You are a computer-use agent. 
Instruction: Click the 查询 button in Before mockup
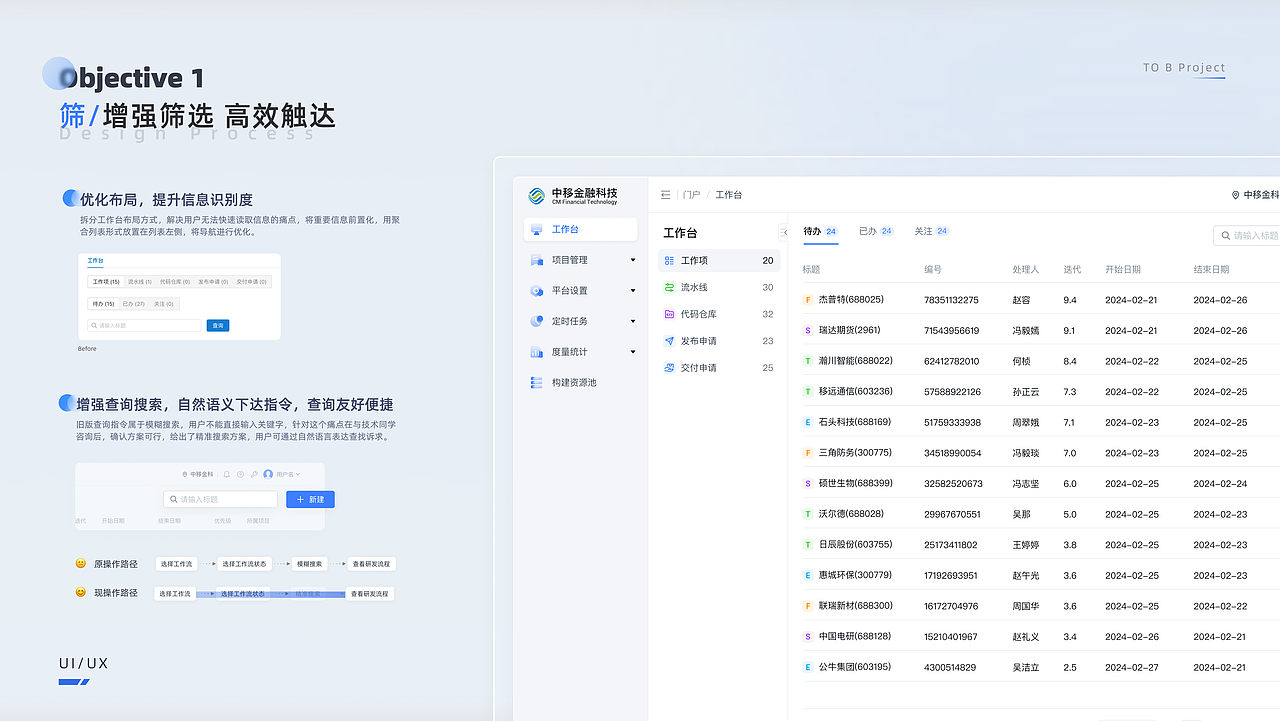coord(218,325)
